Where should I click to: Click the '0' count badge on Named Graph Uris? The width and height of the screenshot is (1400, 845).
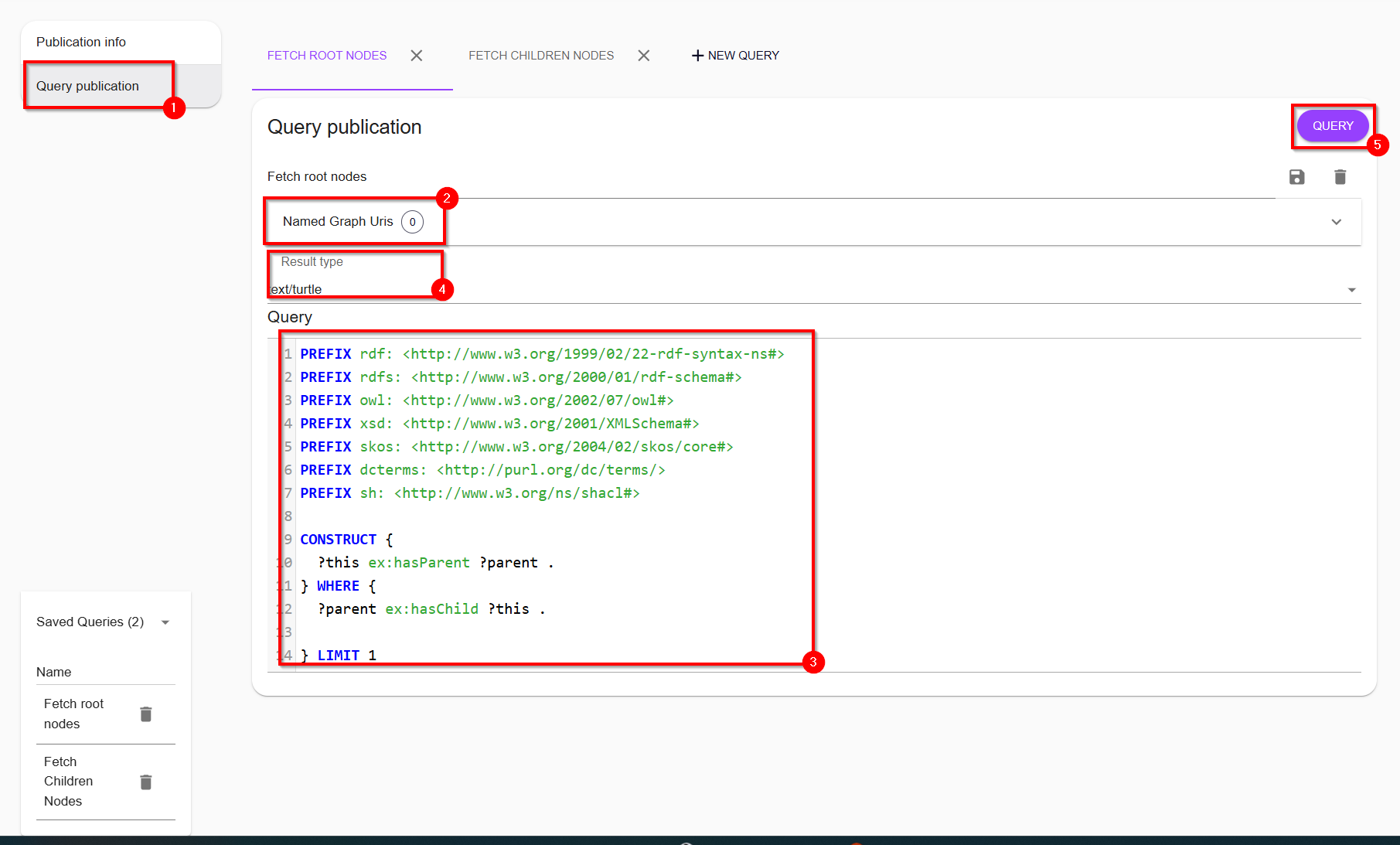click(412, 222)
